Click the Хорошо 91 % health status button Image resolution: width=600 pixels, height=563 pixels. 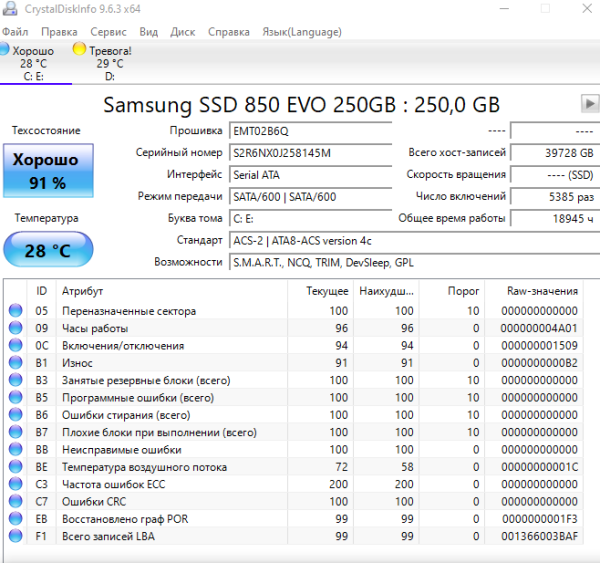48,170
